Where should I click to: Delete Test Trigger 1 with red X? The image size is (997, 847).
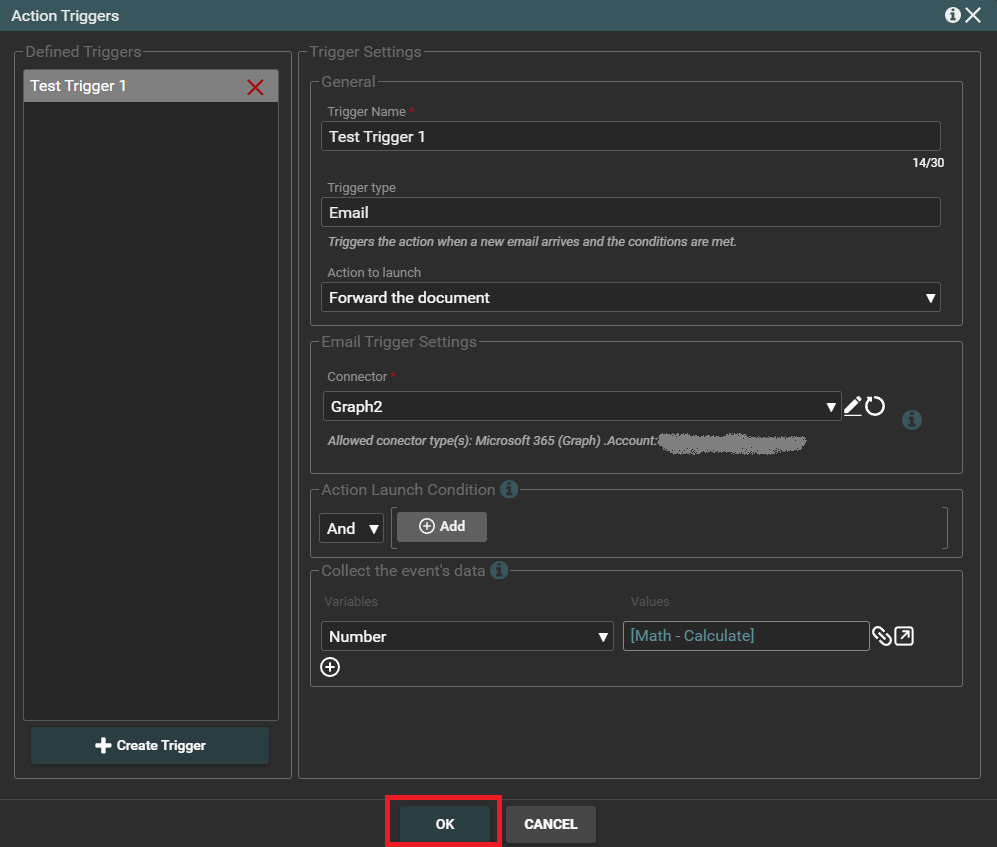click(x=255, y=87)
